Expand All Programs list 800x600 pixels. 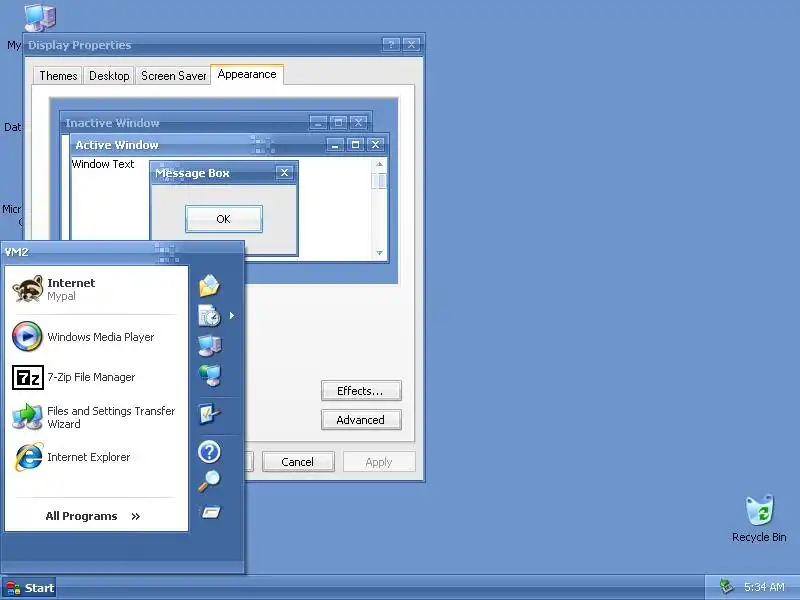click(93, 516)
